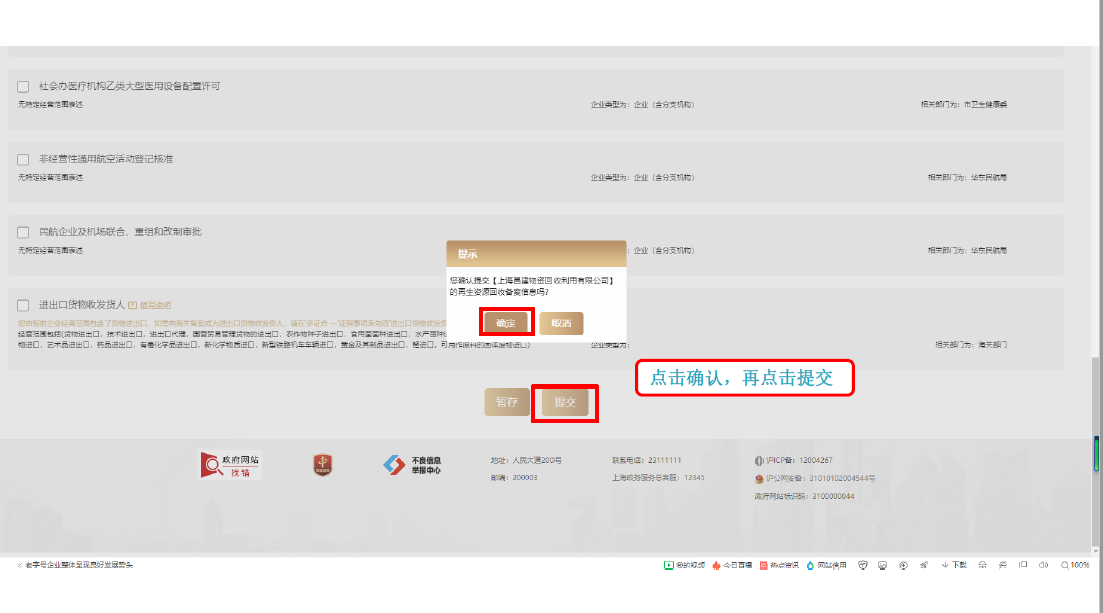Click 取消 in the 提示 dialog
1103x613 pixels.
[561, 323]
